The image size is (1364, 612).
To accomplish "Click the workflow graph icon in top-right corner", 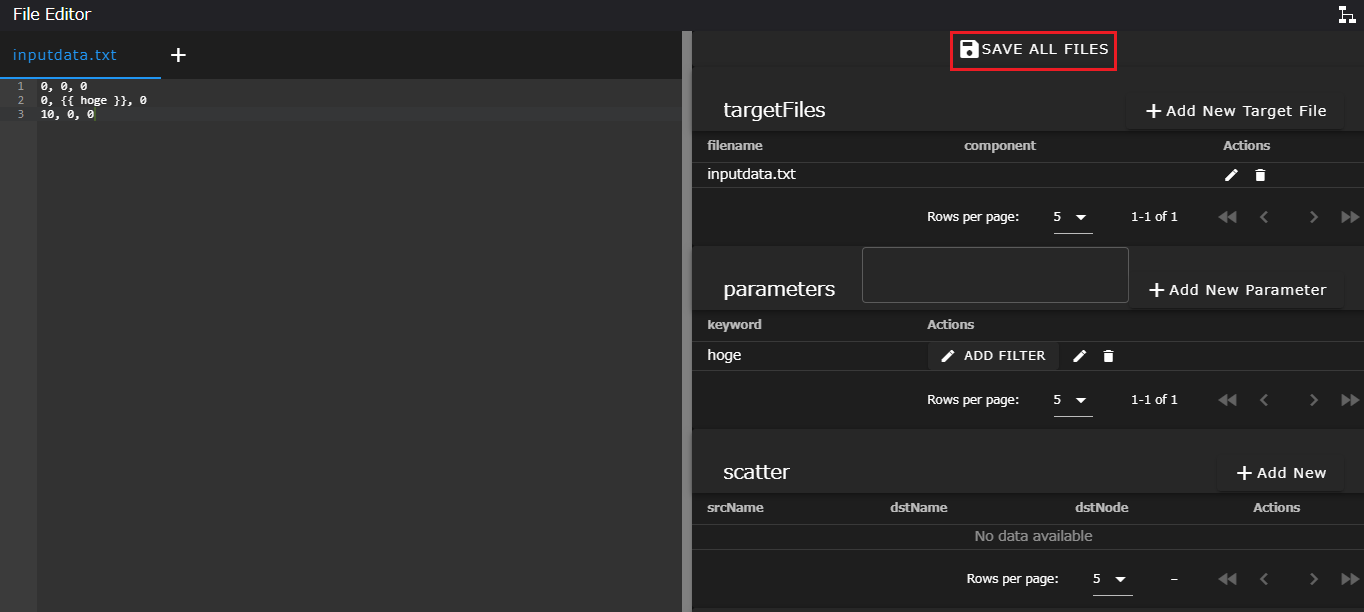I will point(1347,14).
